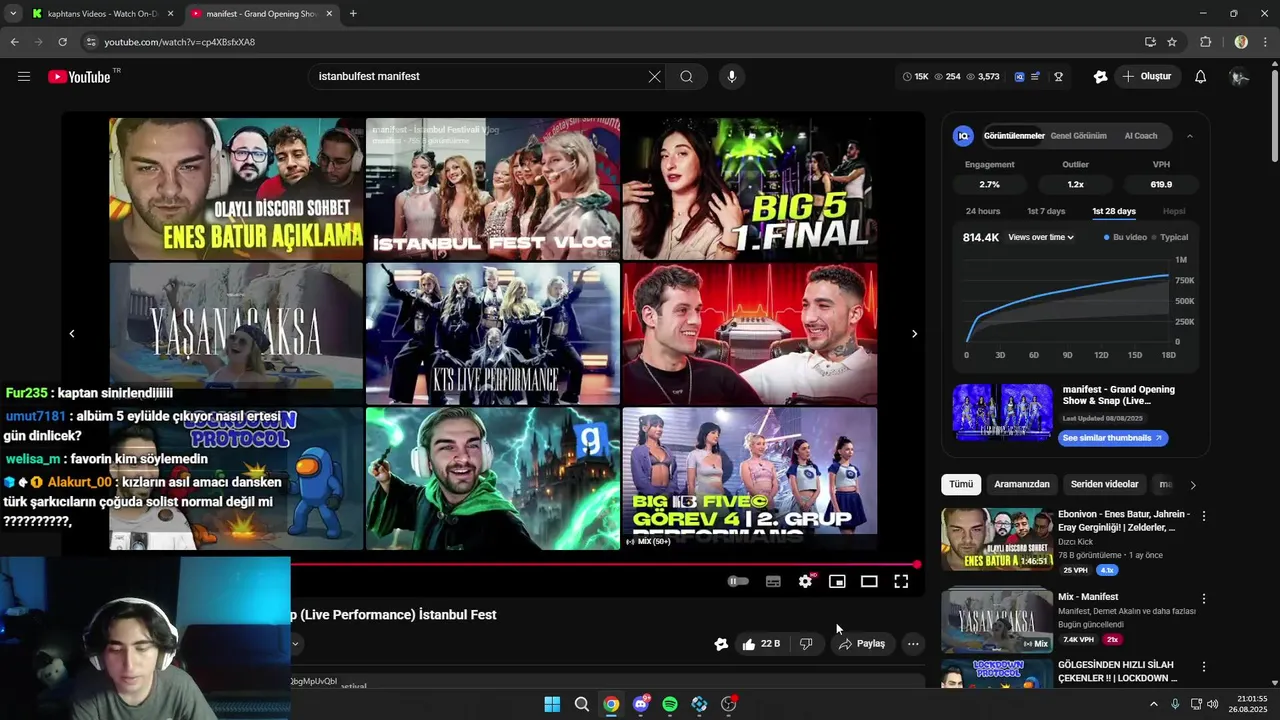Click the sparkle AI icon beside Oluştur
The height and width of the screenshot is (720, 1280).
pos(1100,77)
